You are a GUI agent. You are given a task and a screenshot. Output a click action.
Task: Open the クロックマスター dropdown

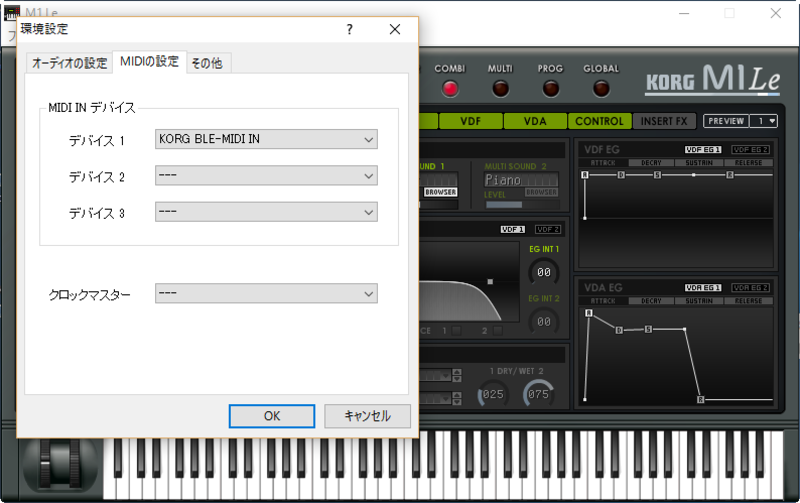(266, 293)
